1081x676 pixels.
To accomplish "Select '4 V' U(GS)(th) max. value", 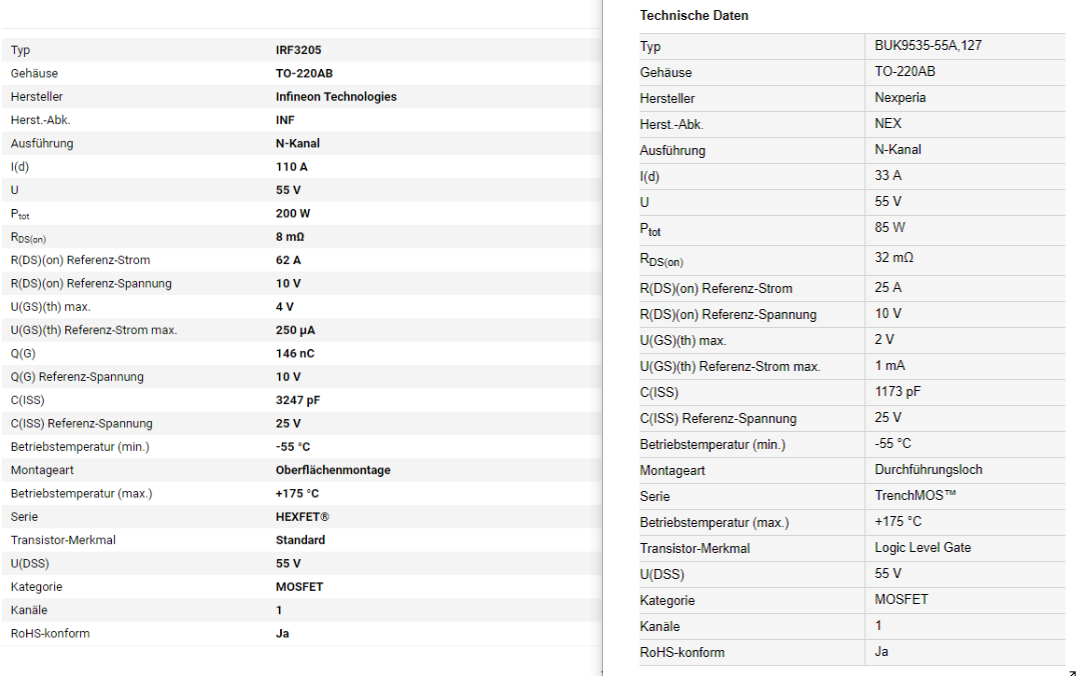I will pyautogui.click(x=284, y=307).
